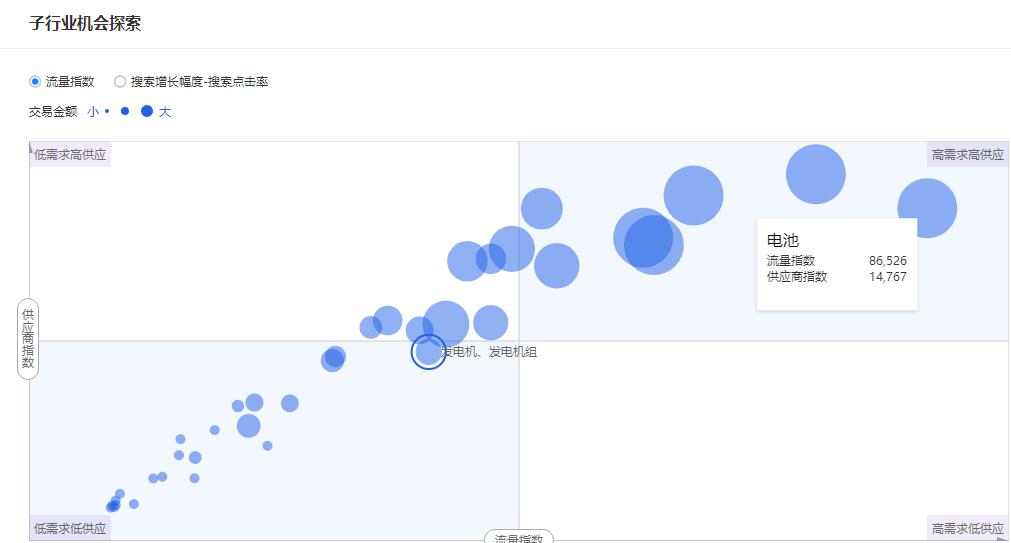Select the 低需求低供应 quadrant label
Image resolution: width=1011 pixels, height=543 pixels.
tap(70, 529)
